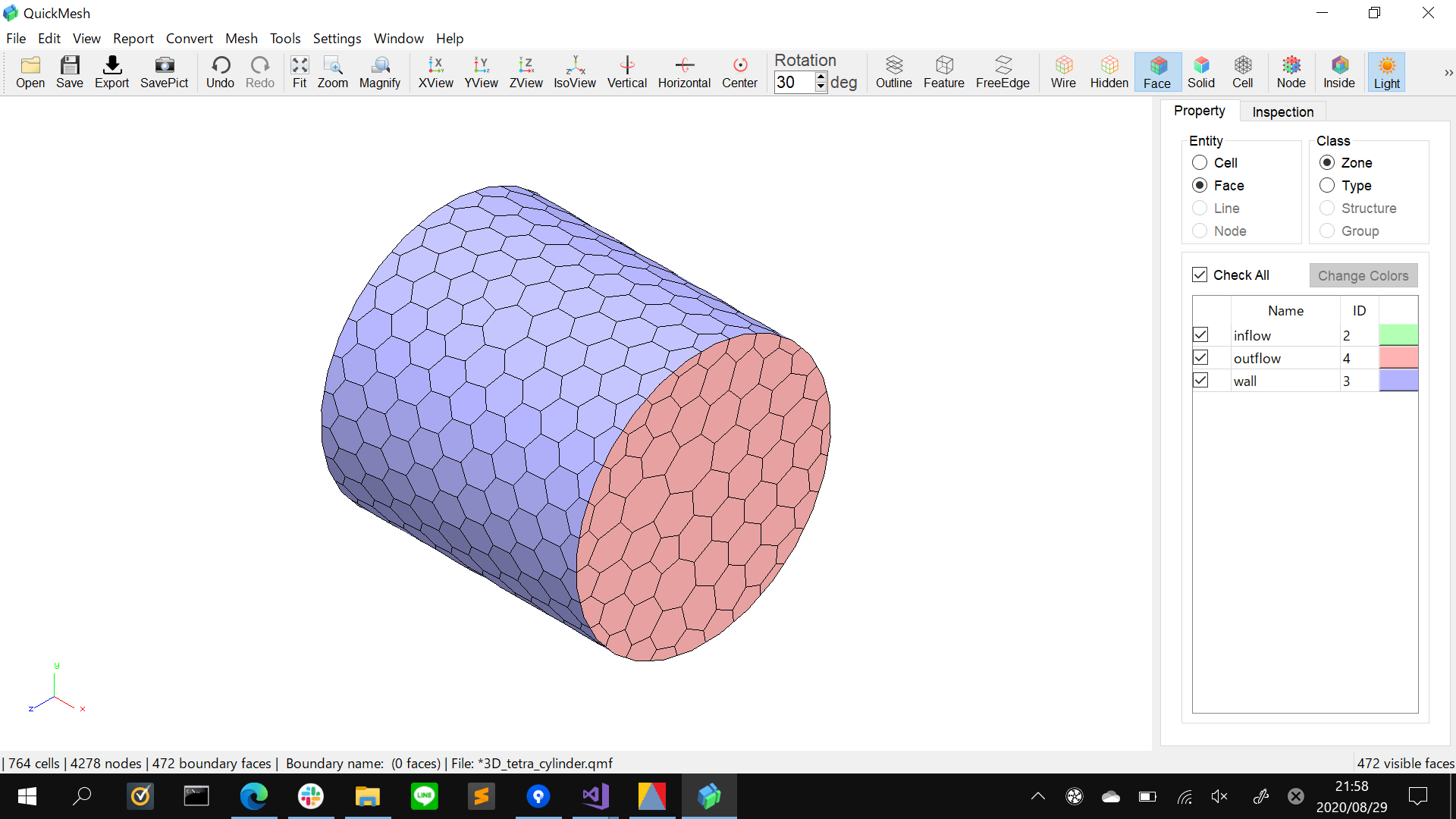Select the Face entity radio button

click(1200, 185)
